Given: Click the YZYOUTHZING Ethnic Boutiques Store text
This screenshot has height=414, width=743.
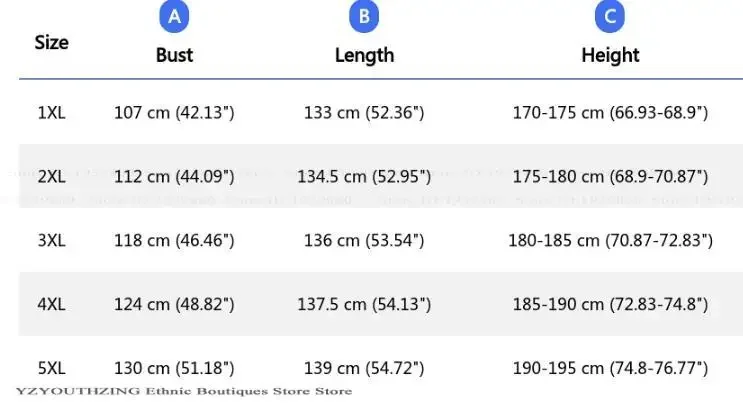Looking at the screenshot, I should 183,391.
